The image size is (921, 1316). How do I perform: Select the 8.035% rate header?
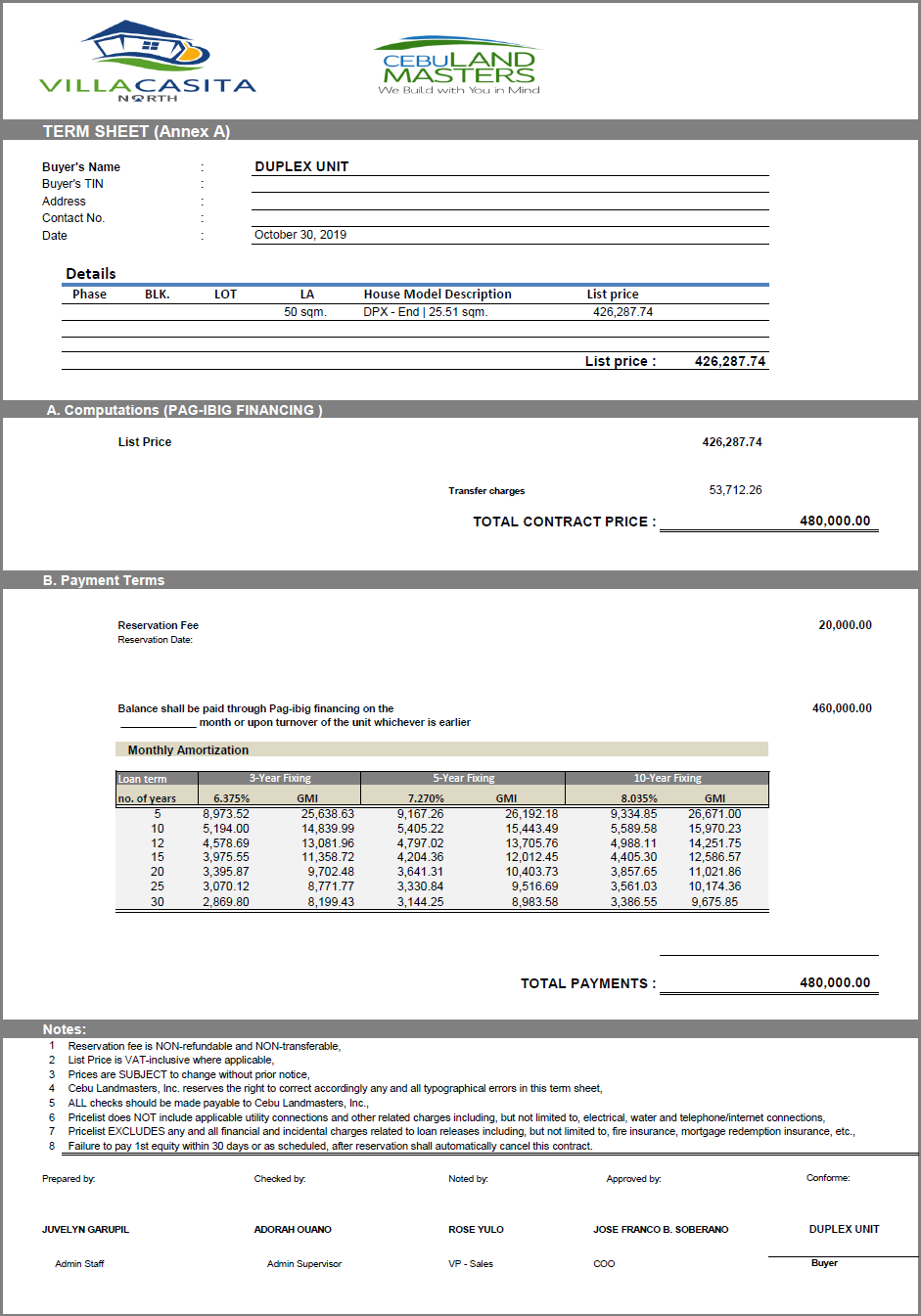coord(639,798)
